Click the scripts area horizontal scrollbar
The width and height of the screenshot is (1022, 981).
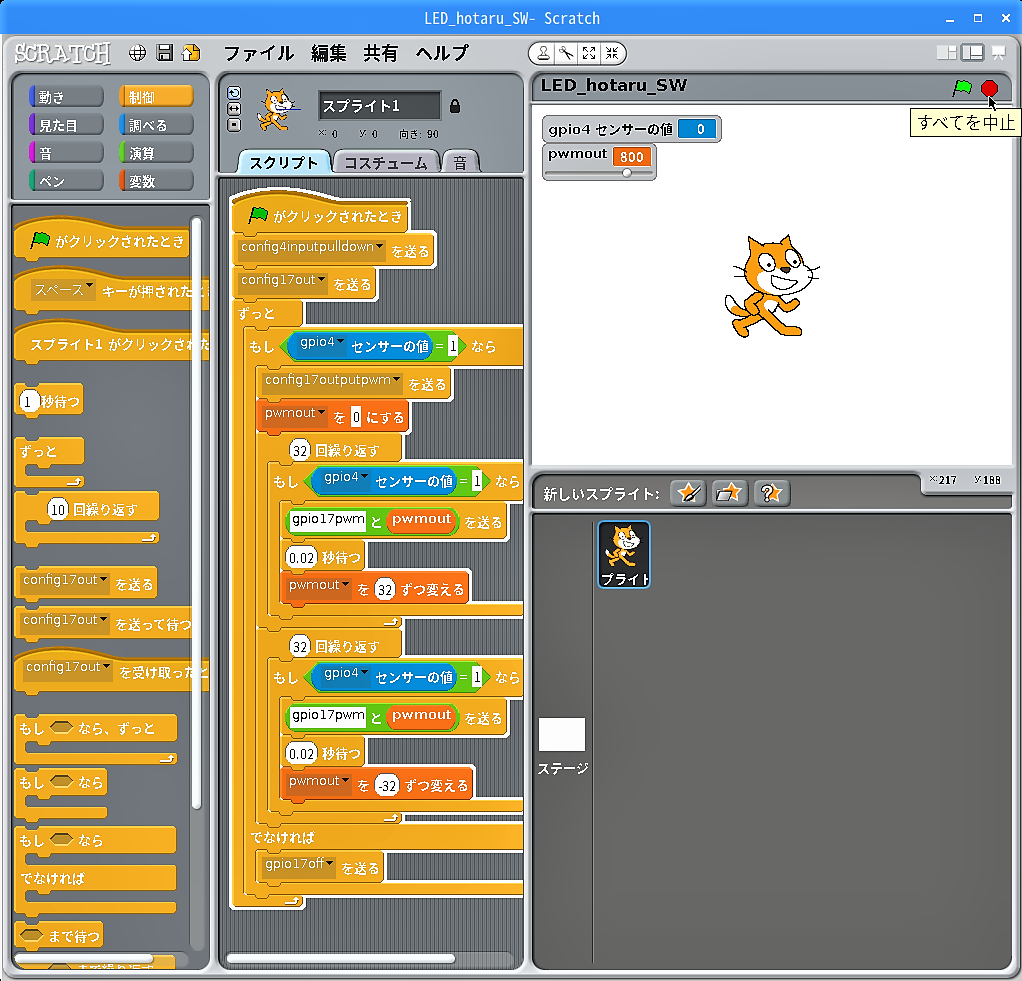340,958
